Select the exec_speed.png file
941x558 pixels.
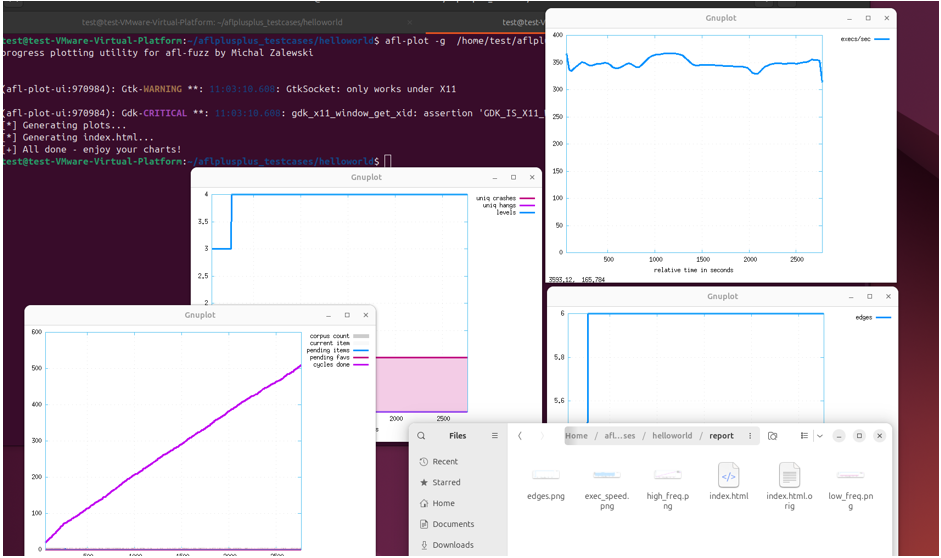607,475
